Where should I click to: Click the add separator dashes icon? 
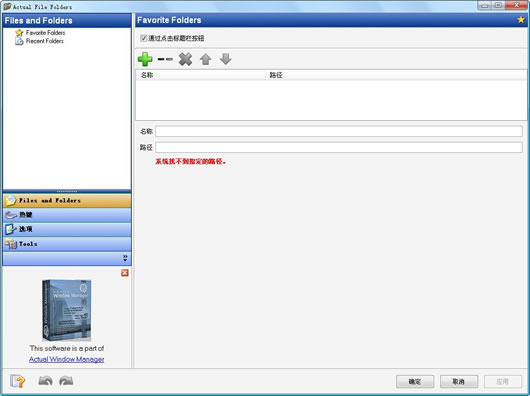165,59
